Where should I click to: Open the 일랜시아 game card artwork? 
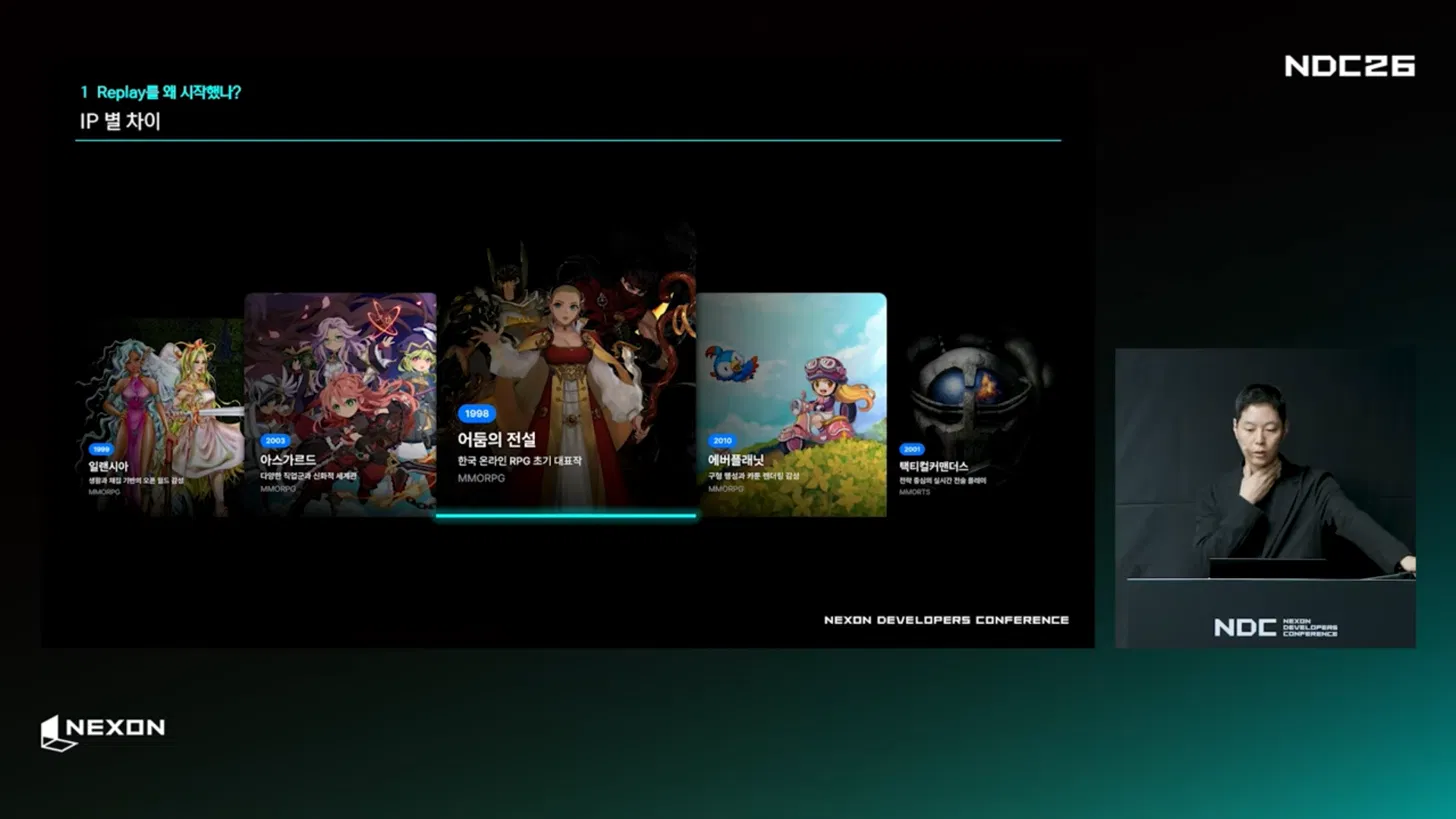(x=160, y=417)
